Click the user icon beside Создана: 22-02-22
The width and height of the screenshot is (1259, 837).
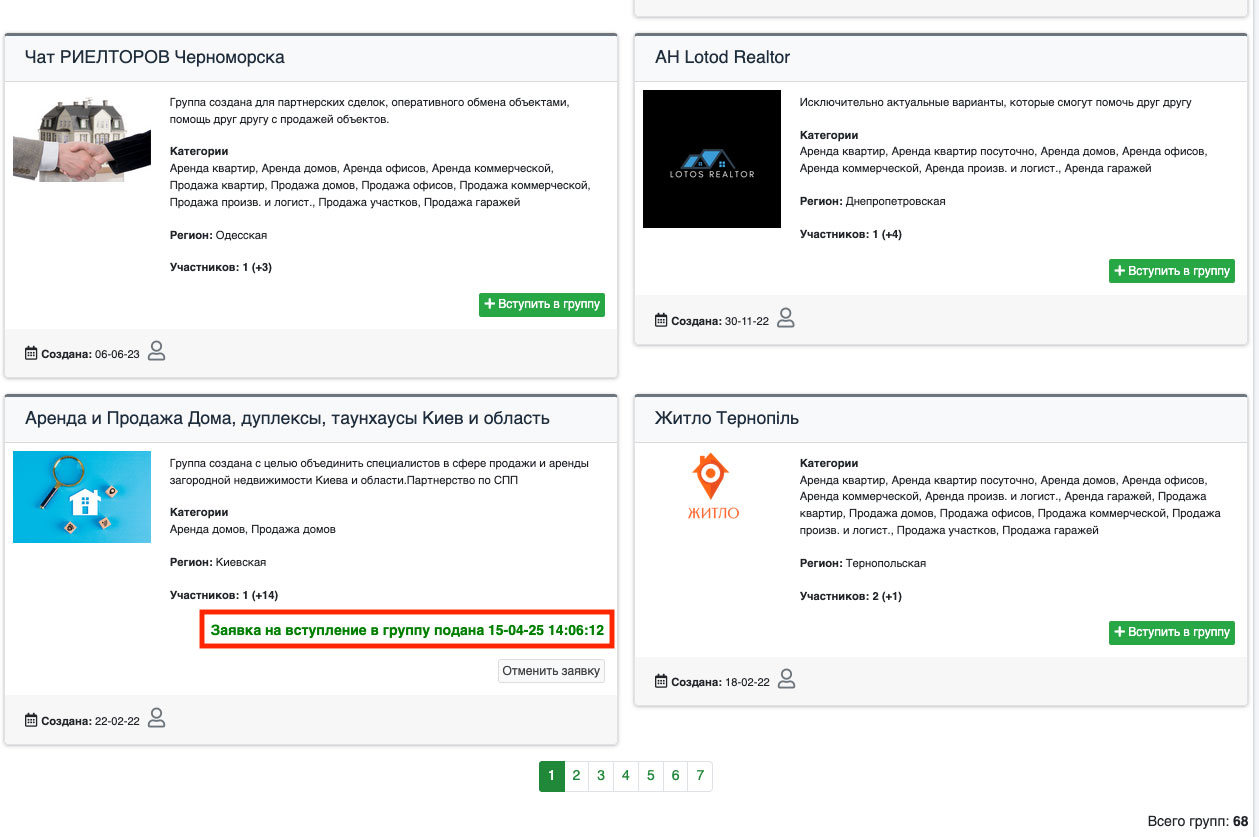click(x=156, y=717)
